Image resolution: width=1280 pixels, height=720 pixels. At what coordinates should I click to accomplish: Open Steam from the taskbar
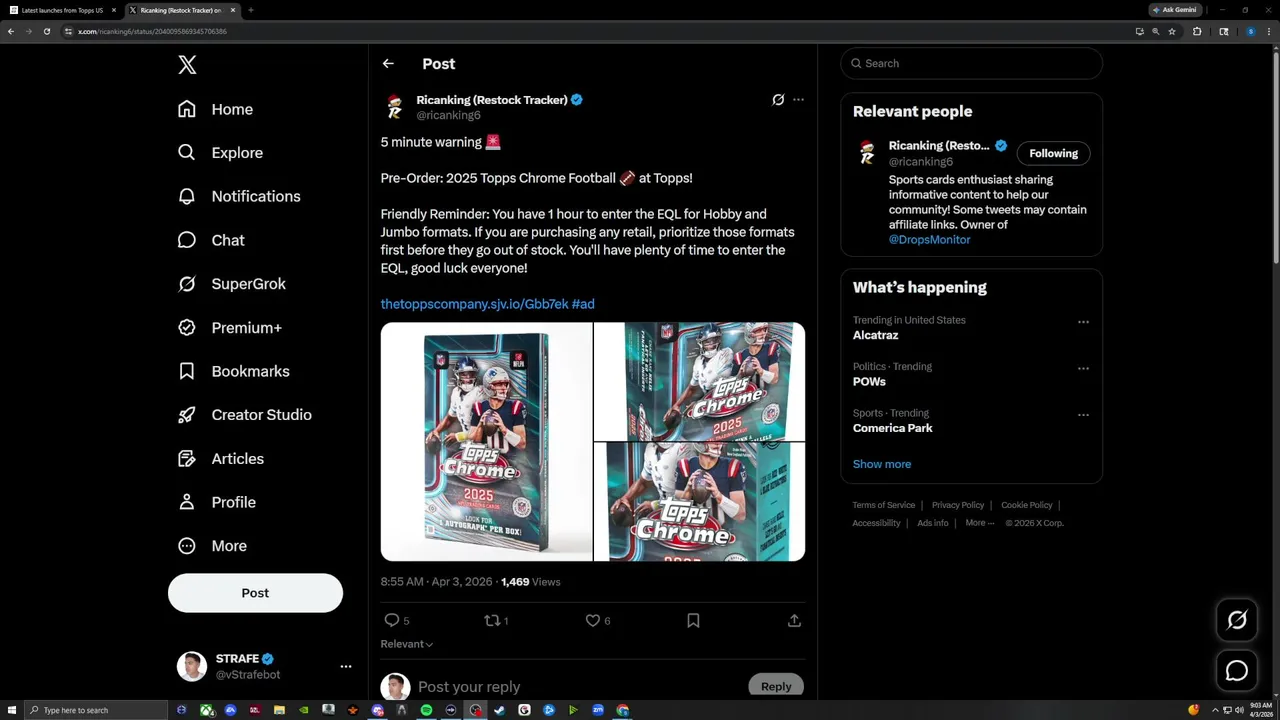click(499, 710)
